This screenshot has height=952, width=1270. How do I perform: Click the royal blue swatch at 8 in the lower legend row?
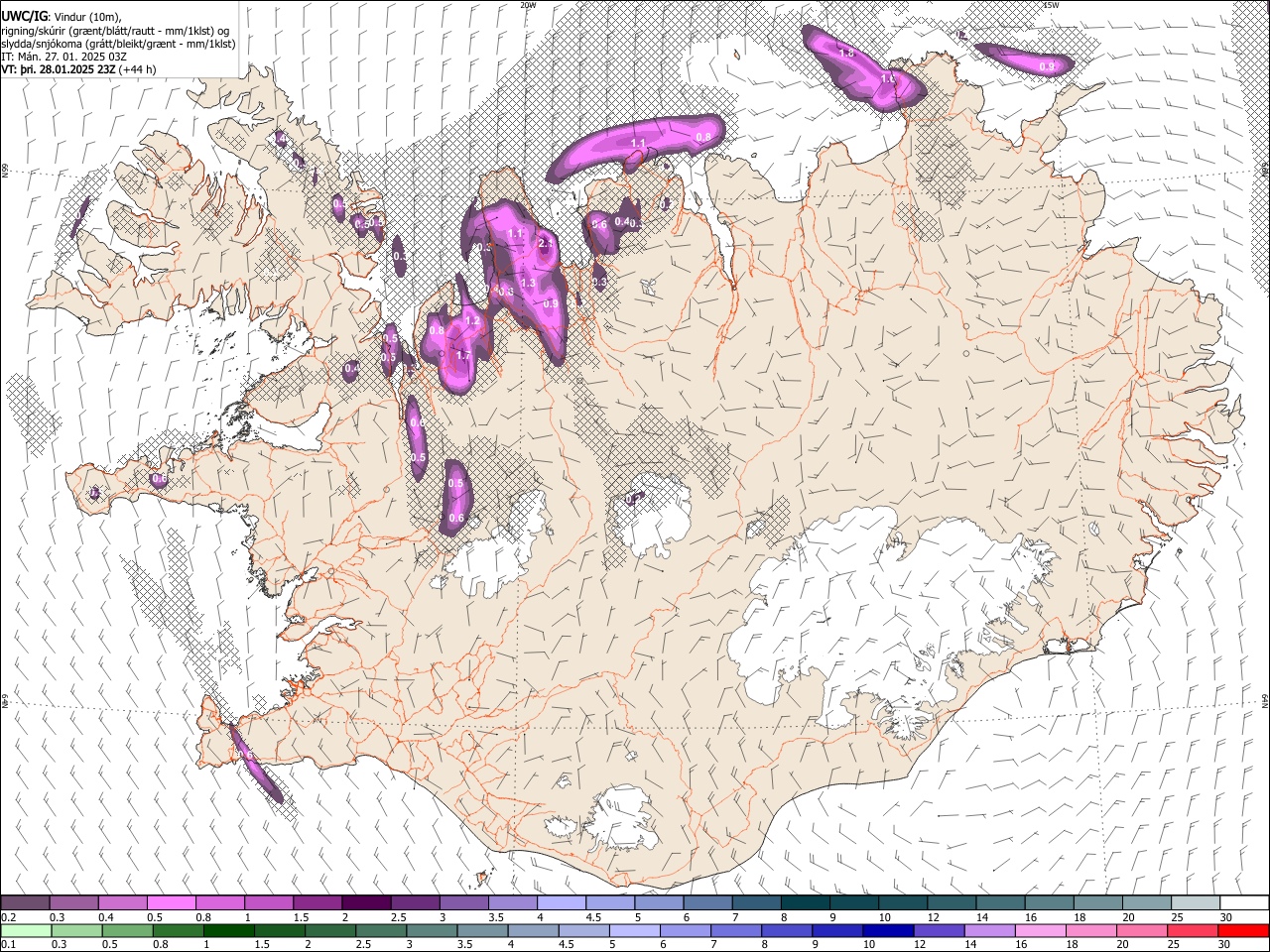[x=787, y=930]
